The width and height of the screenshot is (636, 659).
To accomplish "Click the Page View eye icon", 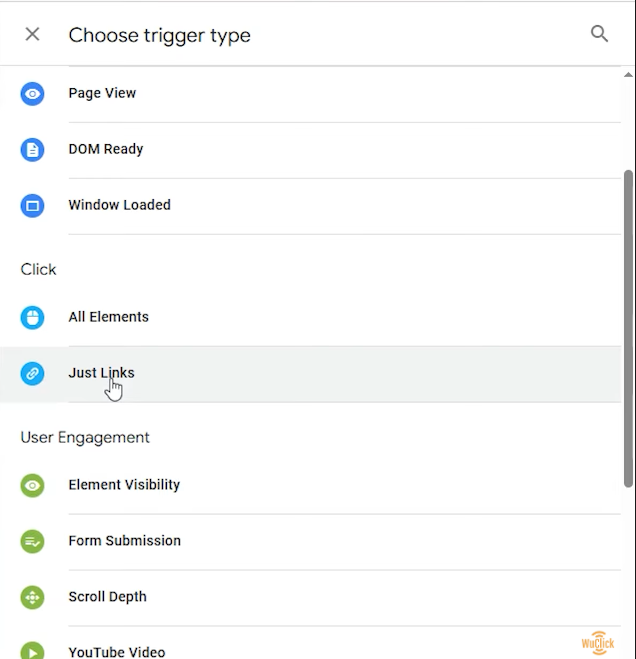I will pos(32,93).
